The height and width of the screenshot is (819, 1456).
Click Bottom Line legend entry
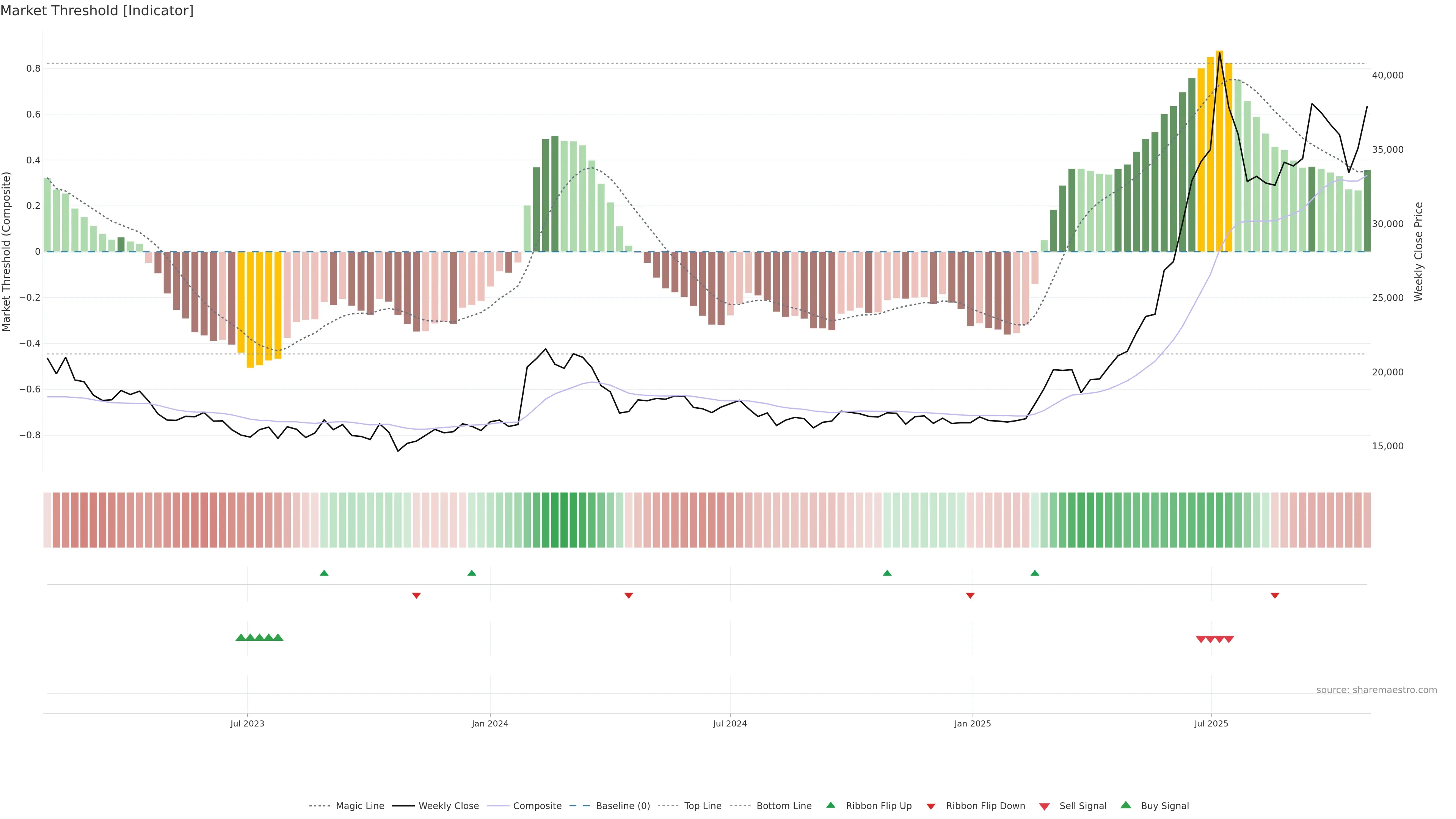(783, 805)
